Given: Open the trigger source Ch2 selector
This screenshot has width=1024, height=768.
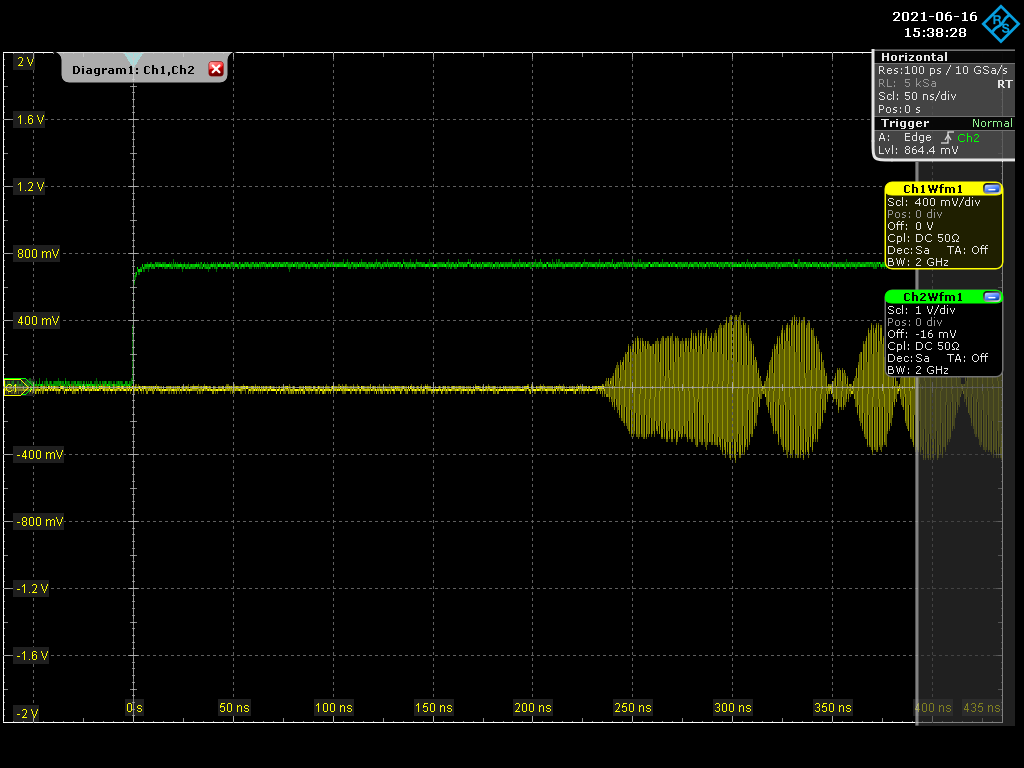Looking at the screenshot, I should coord(968,137).
